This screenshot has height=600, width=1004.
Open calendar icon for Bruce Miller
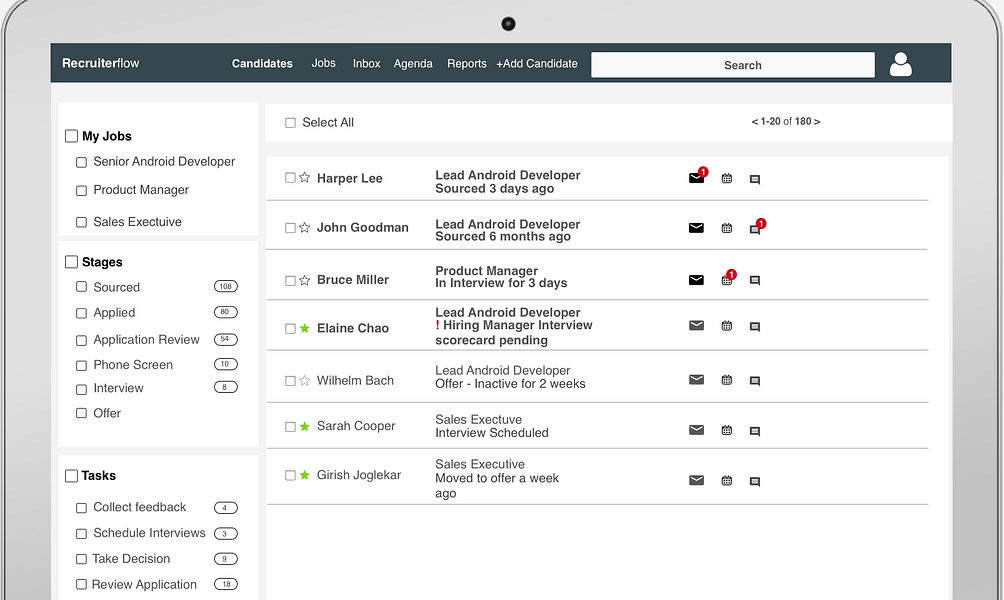727,280
